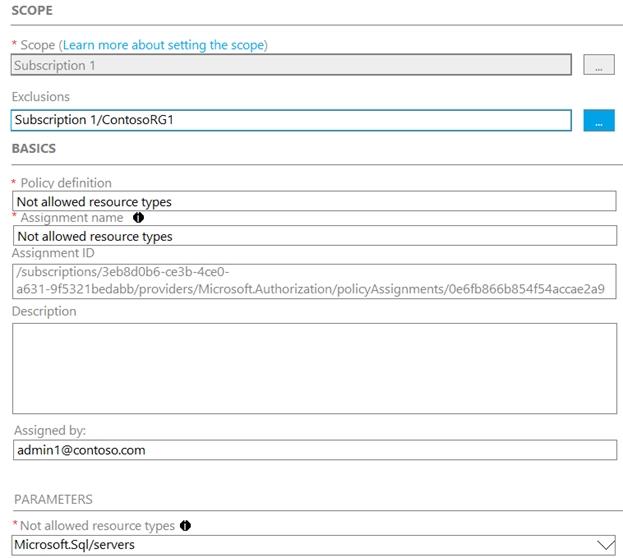The width and height of the screenshot is (623, 558).
Task: Click the grey Scope picker ellipsis button
Action: (599, 65)
